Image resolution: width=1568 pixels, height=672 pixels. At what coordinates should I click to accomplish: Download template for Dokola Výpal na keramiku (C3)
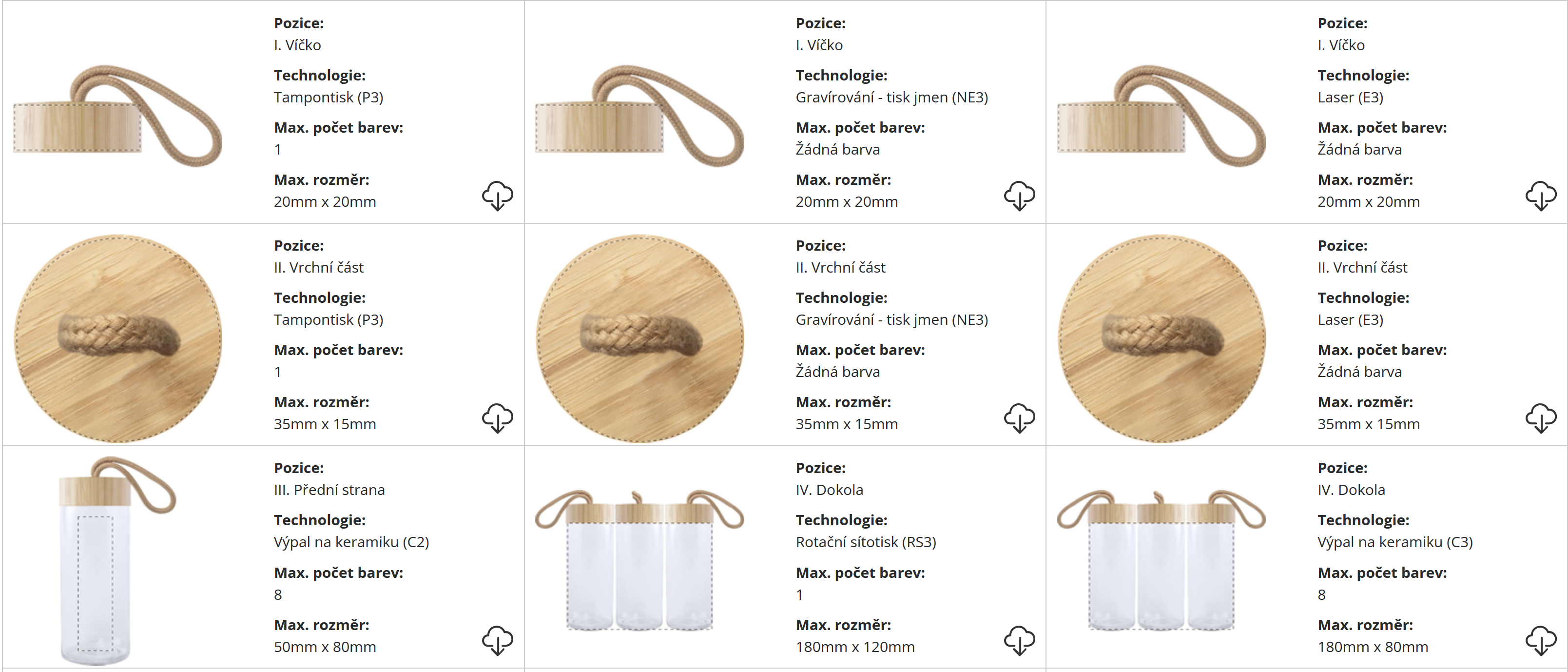click(x=1541, y=640)
